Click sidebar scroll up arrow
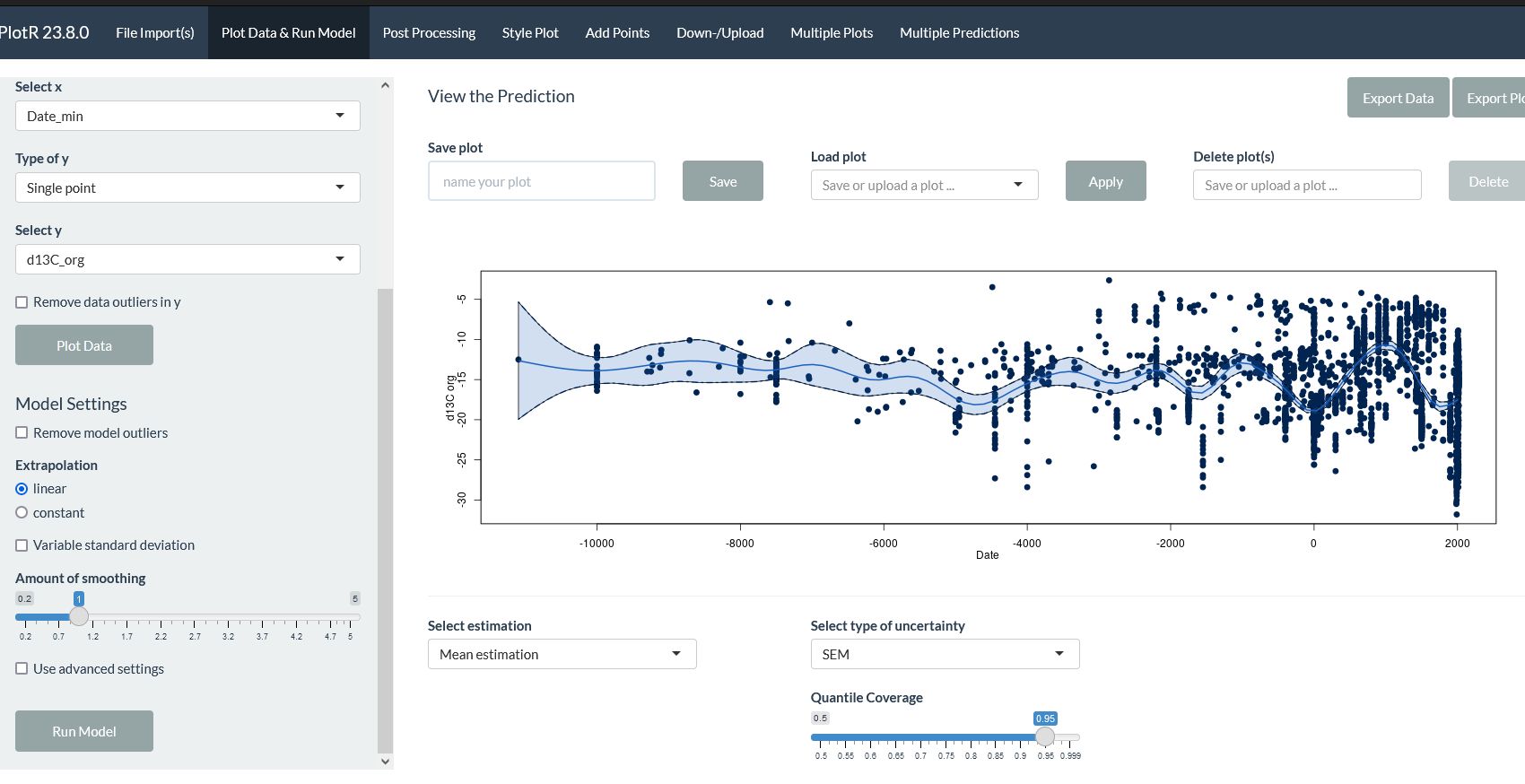1525x784 pixels. point(386,85)
